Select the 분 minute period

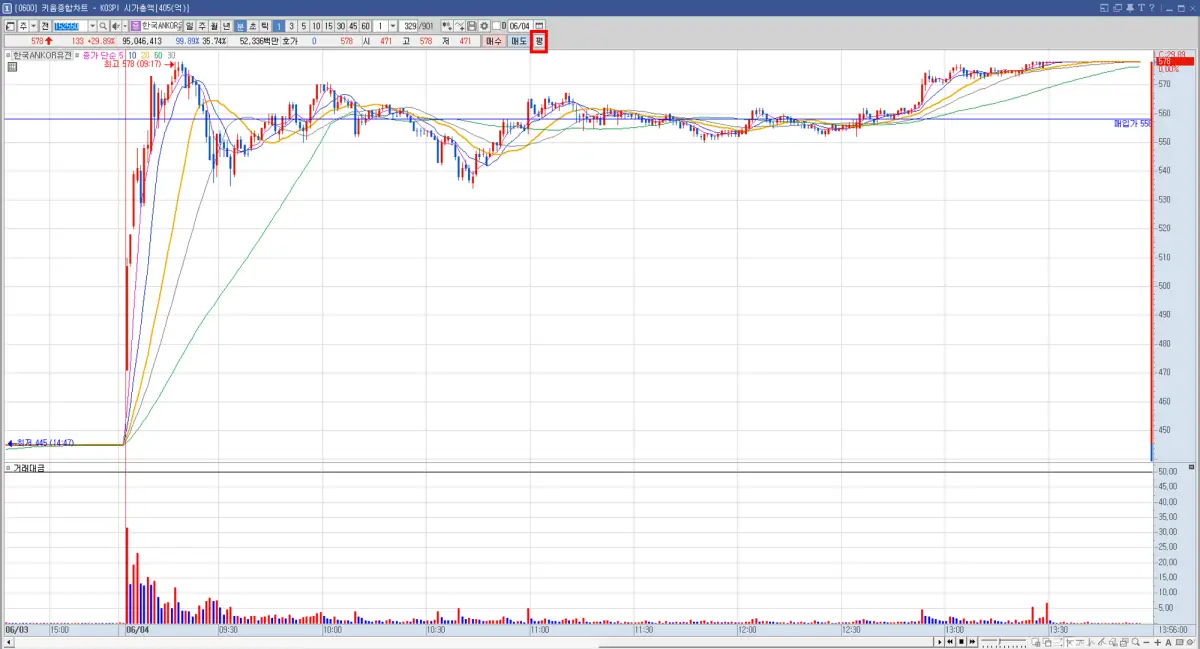coord(241,25)
